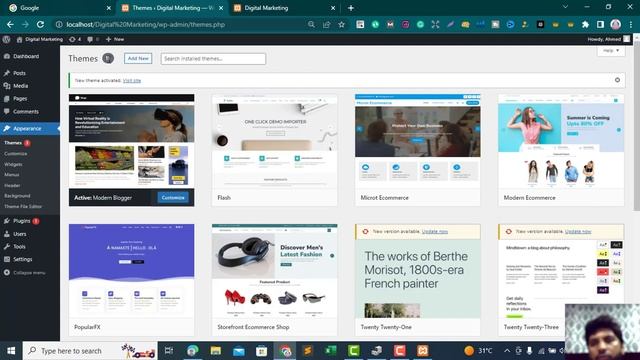
Task: Click the Add New theme button
Action: [138, 58]
